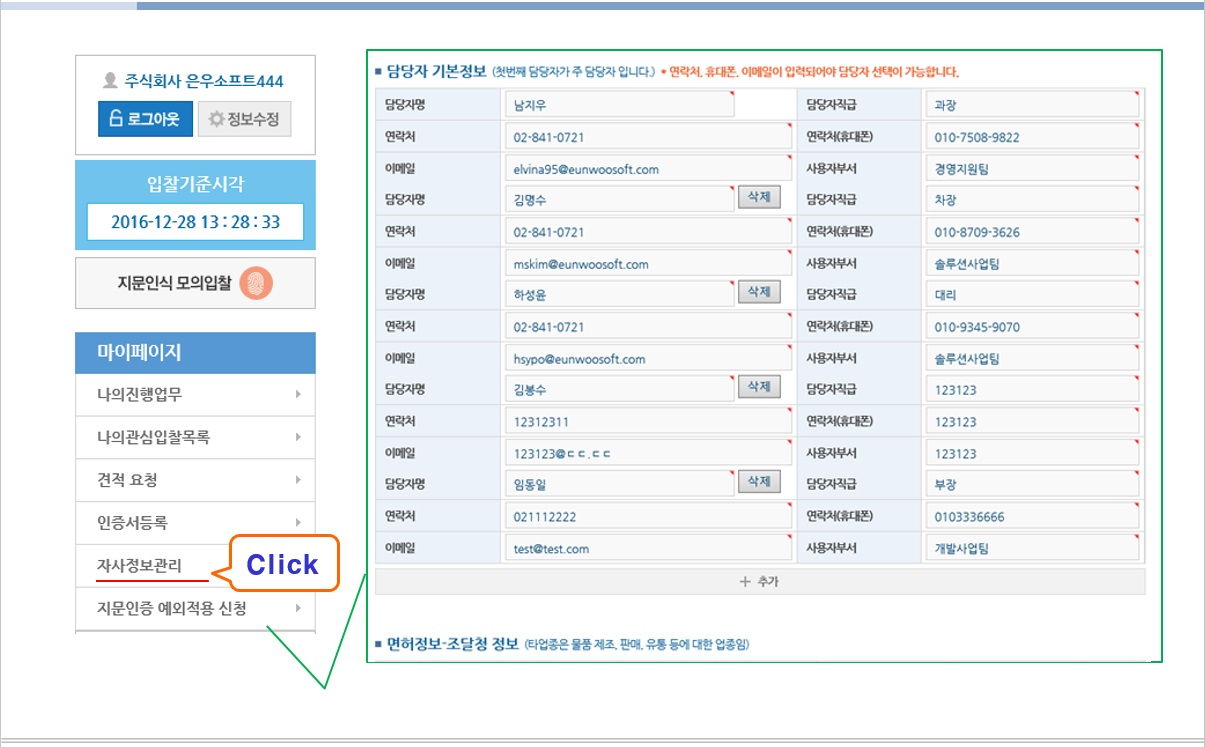Expand arrow next to 나의진행업무
This screenshot has width=1205, height=747.
click(298, 395)
